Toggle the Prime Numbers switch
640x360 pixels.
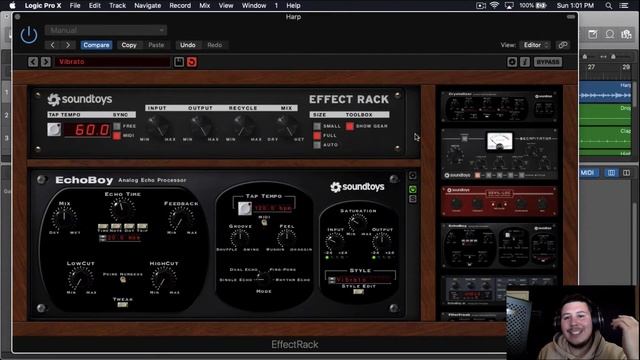tap(122, 279)
